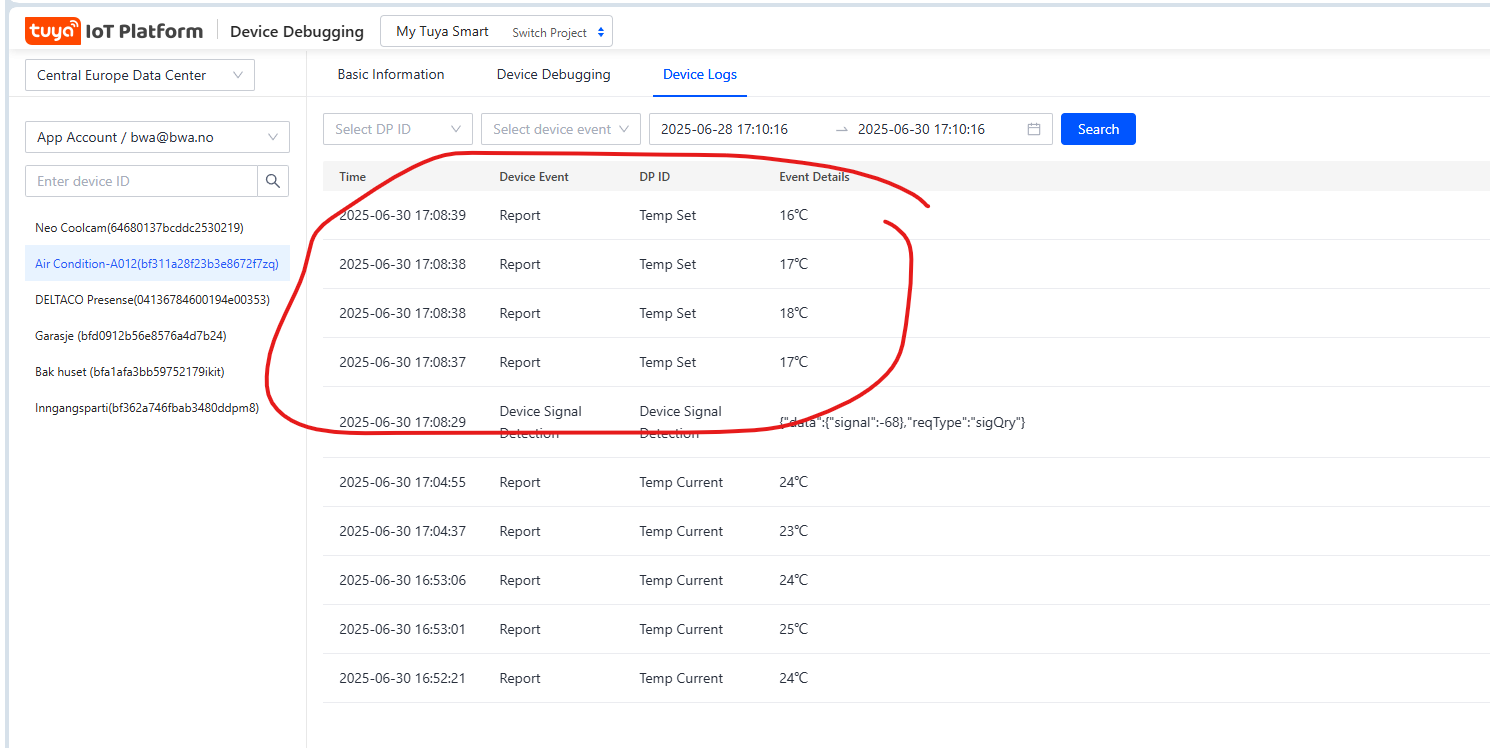The width and height of the screenshot is (1490, 748).
Task: Select the Device Logs tab
Action: [700, 74]
